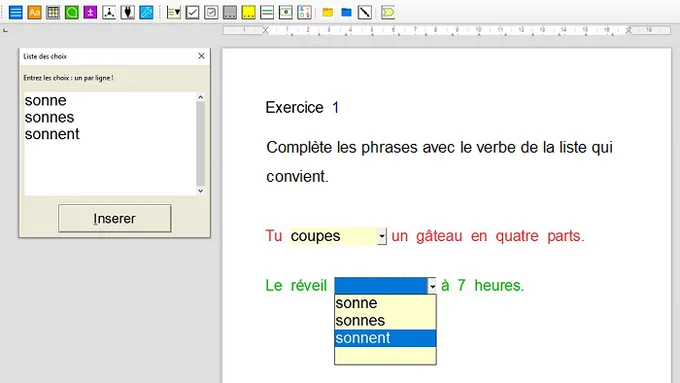680x383 pixels.
Task: Click the choices list scrollbar thumb
Action: click(200, 144)
